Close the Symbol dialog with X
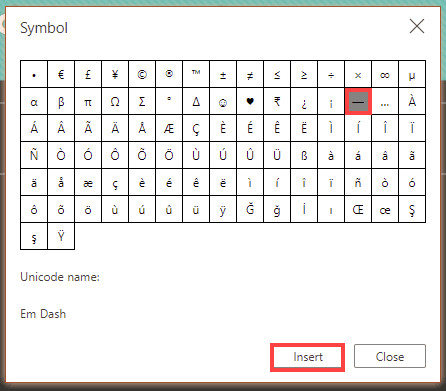 click(x=417, y=26)
